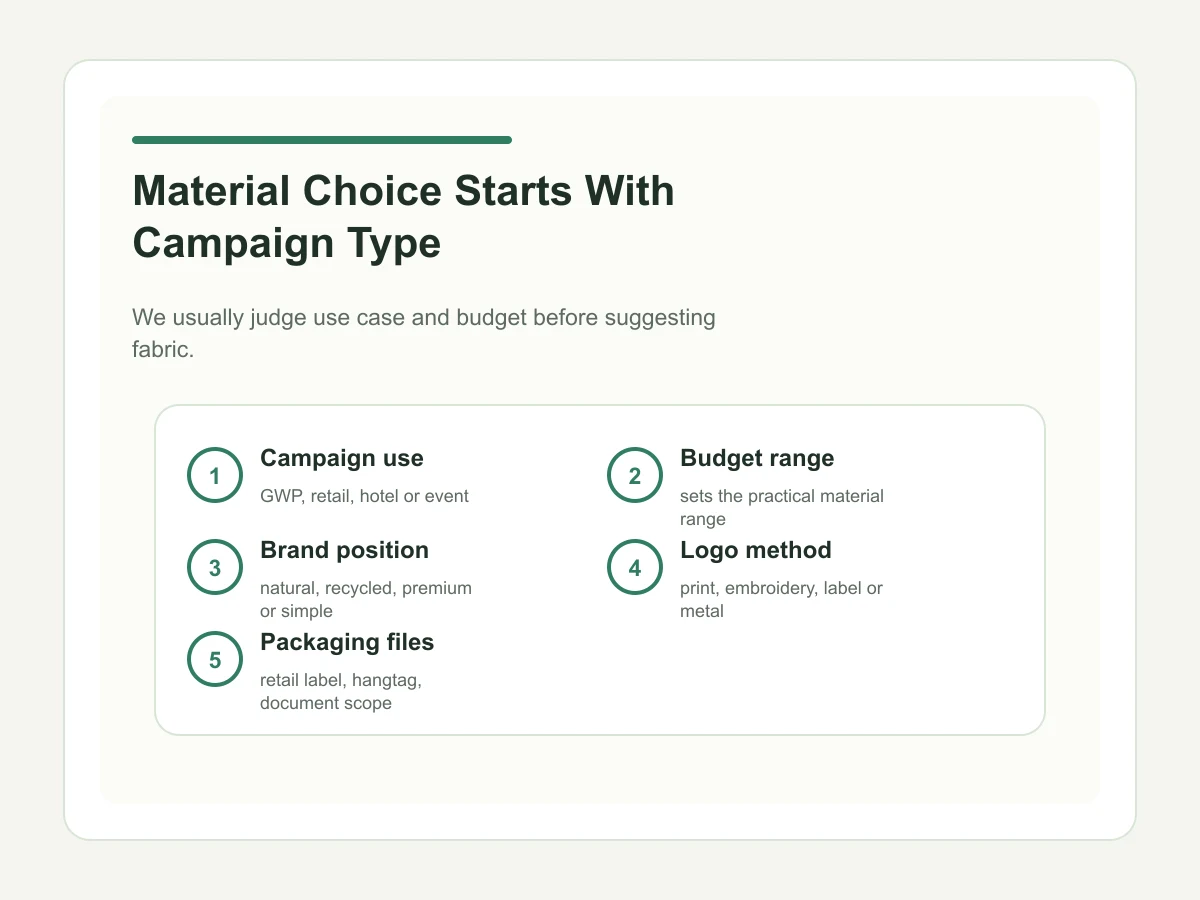Select the Logo method heading

[x=756, y=550]
